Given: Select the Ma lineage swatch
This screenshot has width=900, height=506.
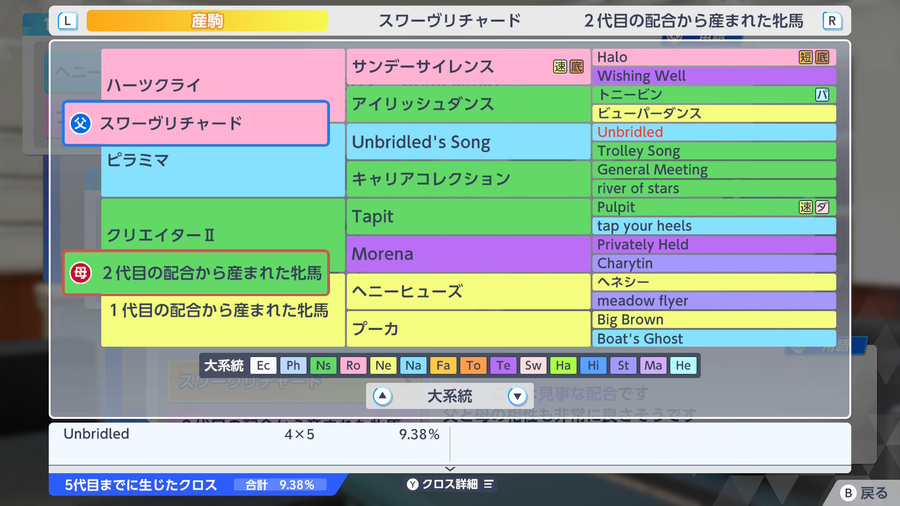Looking at the screenshot, I should coord(653,365).
